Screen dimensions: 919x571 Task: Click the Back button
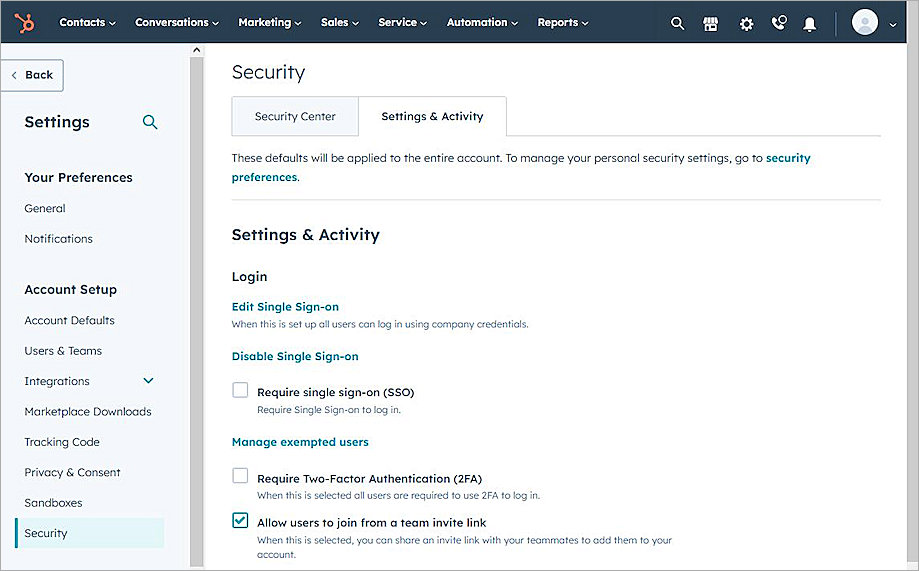click(33, 75)
